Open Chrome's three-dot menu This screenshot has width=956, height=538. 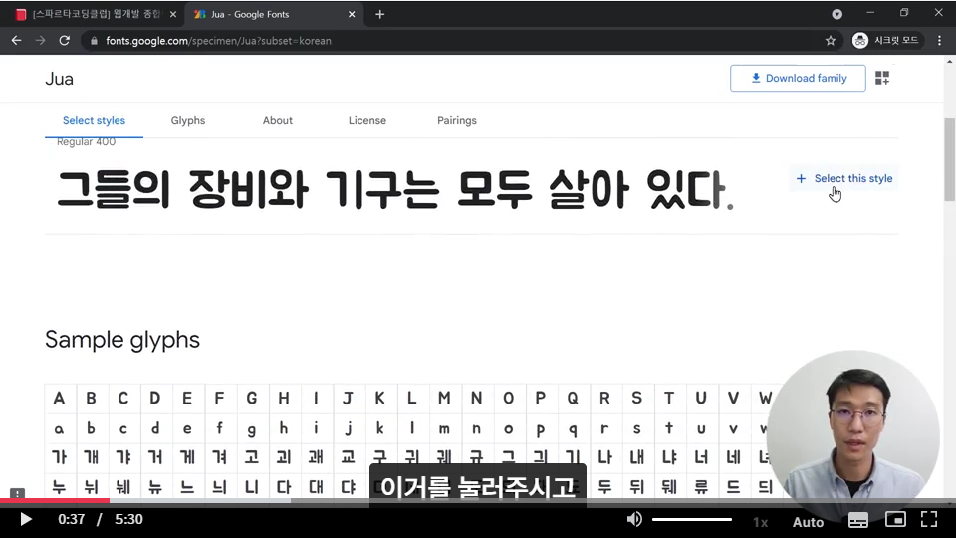[x=939, y=41]
